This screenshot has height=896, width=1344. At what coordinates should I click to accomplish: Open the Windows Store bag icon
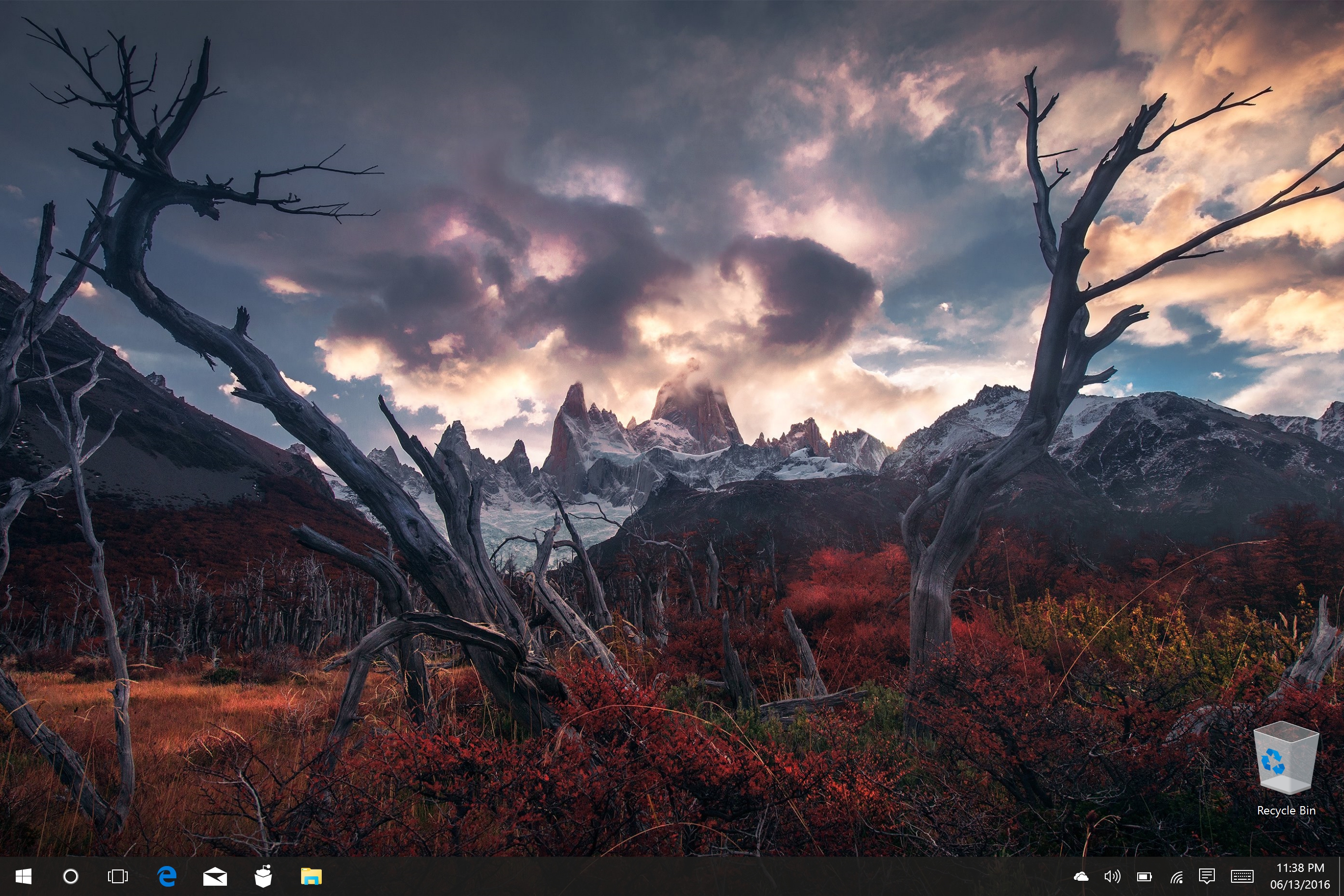263,876
